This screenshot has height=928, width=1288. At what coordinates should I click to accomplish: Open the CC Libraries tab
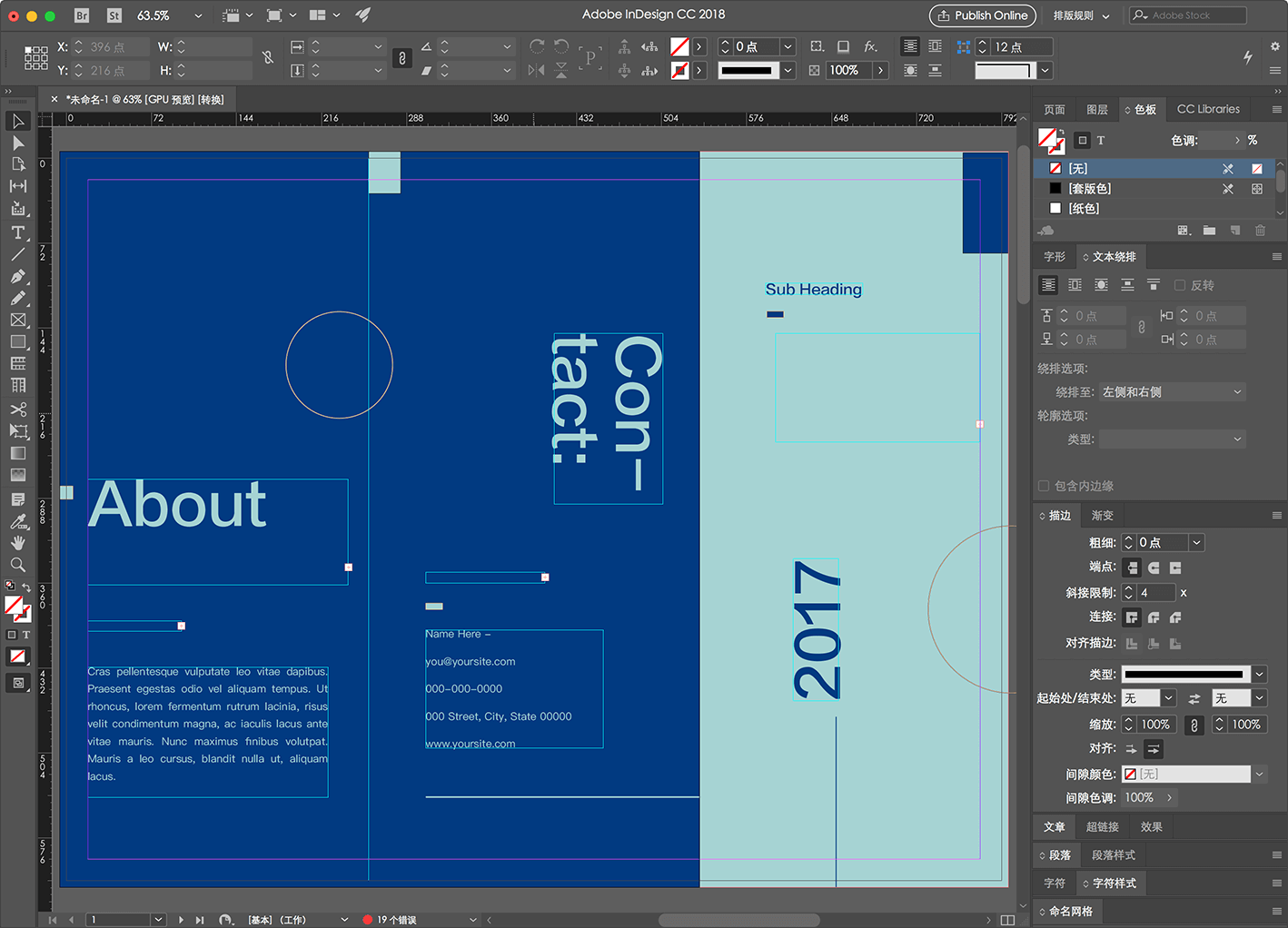1207,109
